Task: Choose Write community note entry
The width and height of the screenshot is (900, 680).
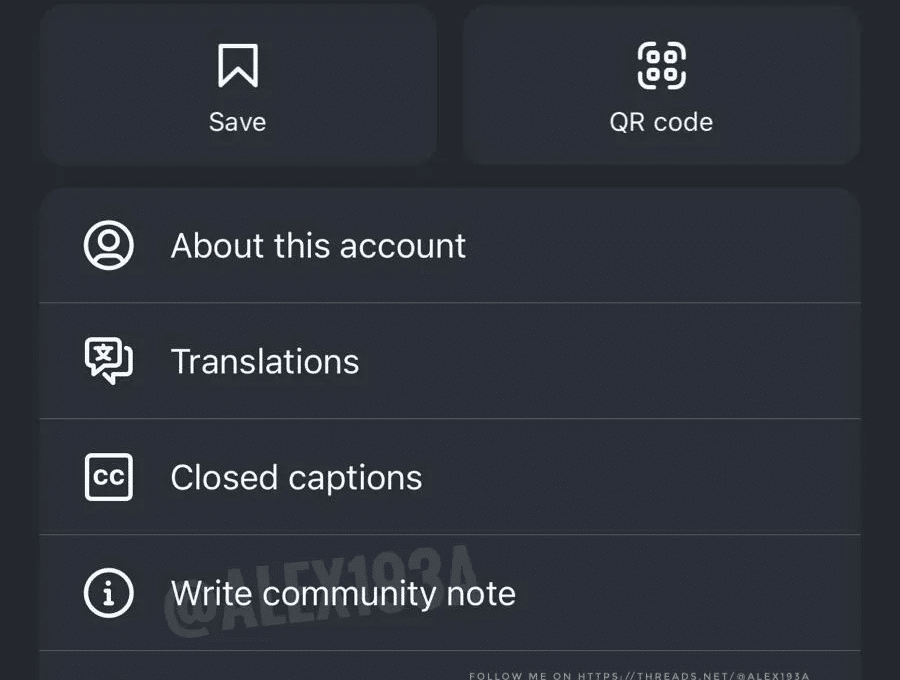Action: [x=450, y=593]
